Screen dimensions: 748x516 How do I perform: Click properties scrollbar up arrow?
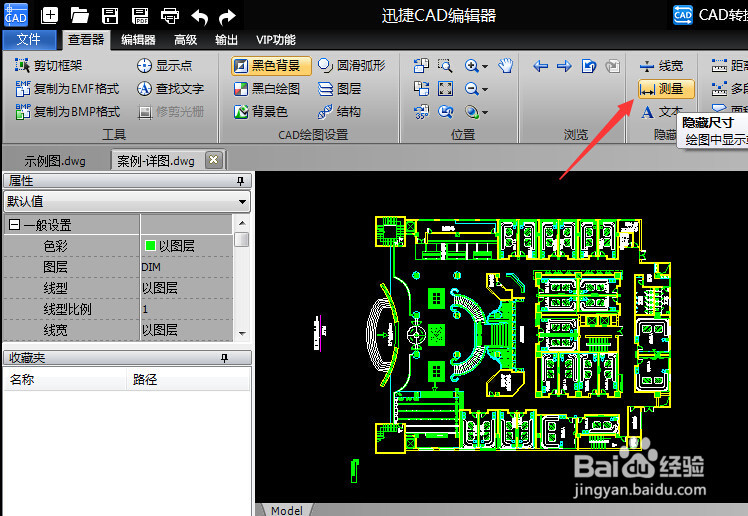pyautogui.click(x=242, y=223)
